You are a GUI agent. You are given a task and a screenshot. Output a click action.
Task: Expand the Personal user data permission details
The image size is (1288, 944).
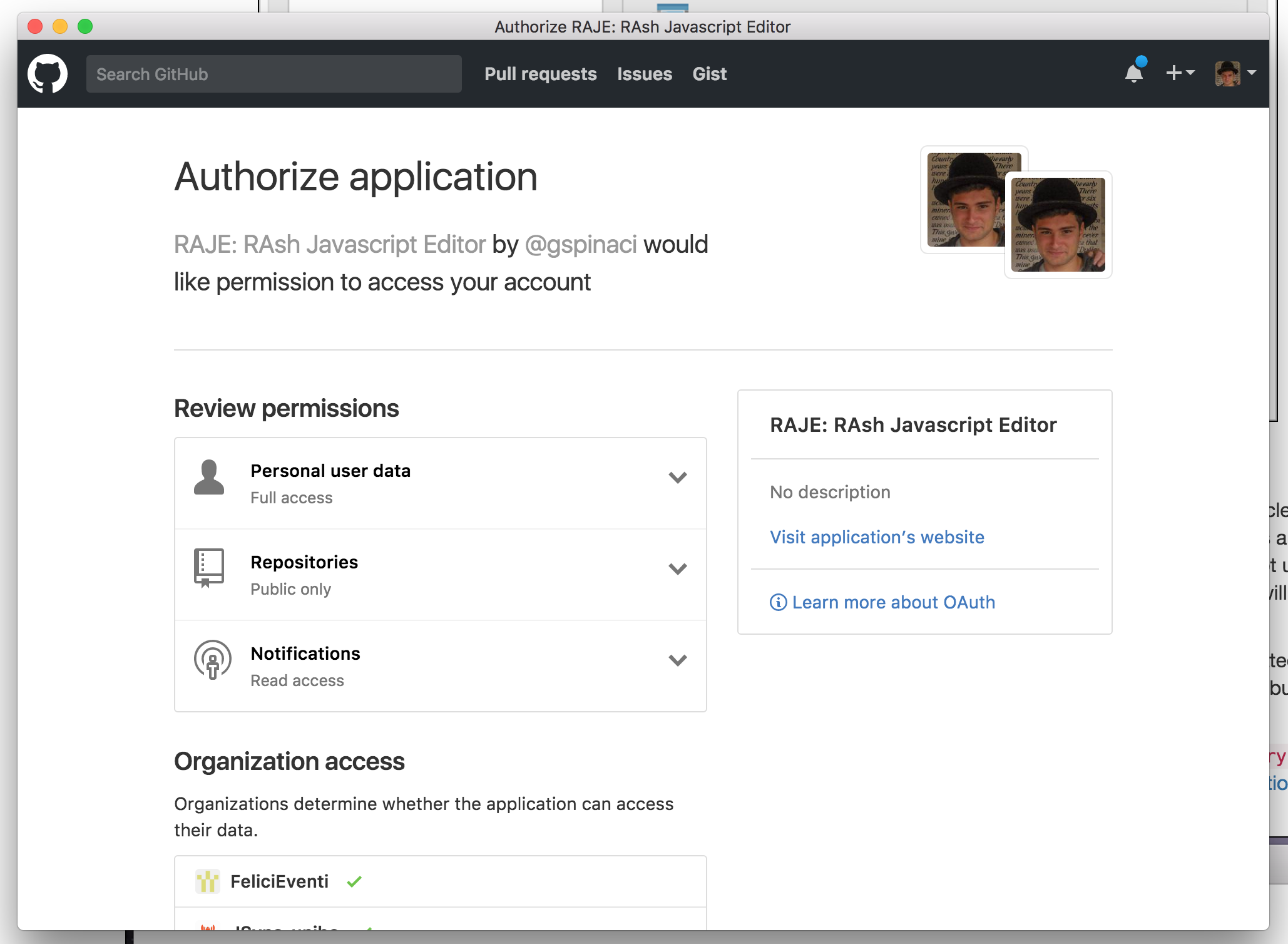coord(678,478)
